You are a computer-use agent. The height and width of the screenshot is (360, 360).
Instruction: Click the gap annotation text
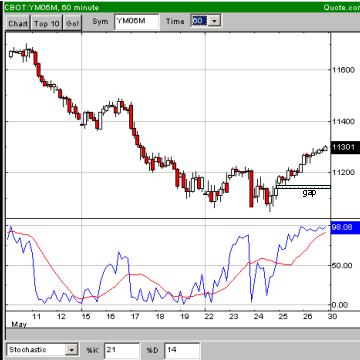click(x=309, y=193)
